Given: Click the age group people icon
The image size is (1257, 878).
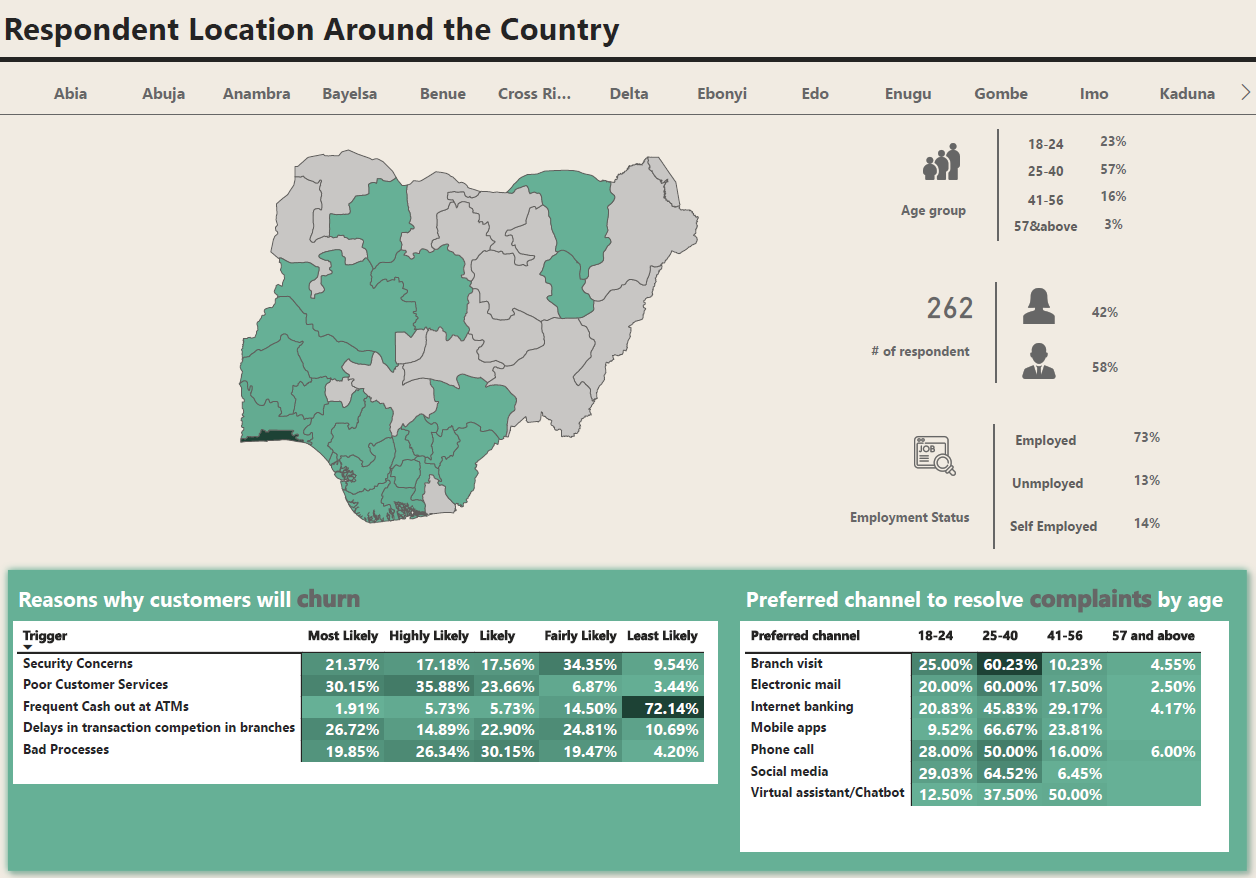Looking at the screenshot, I should [941, 162].
